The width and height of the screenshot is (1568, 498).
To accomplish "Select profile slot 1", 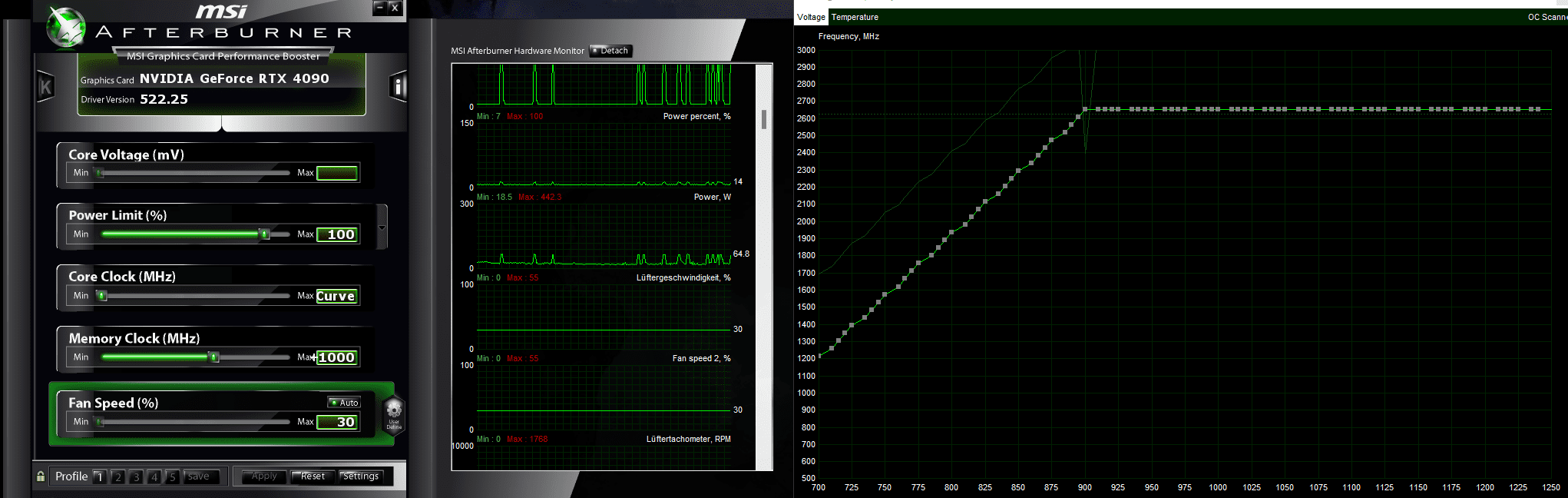I will point(99,477).
